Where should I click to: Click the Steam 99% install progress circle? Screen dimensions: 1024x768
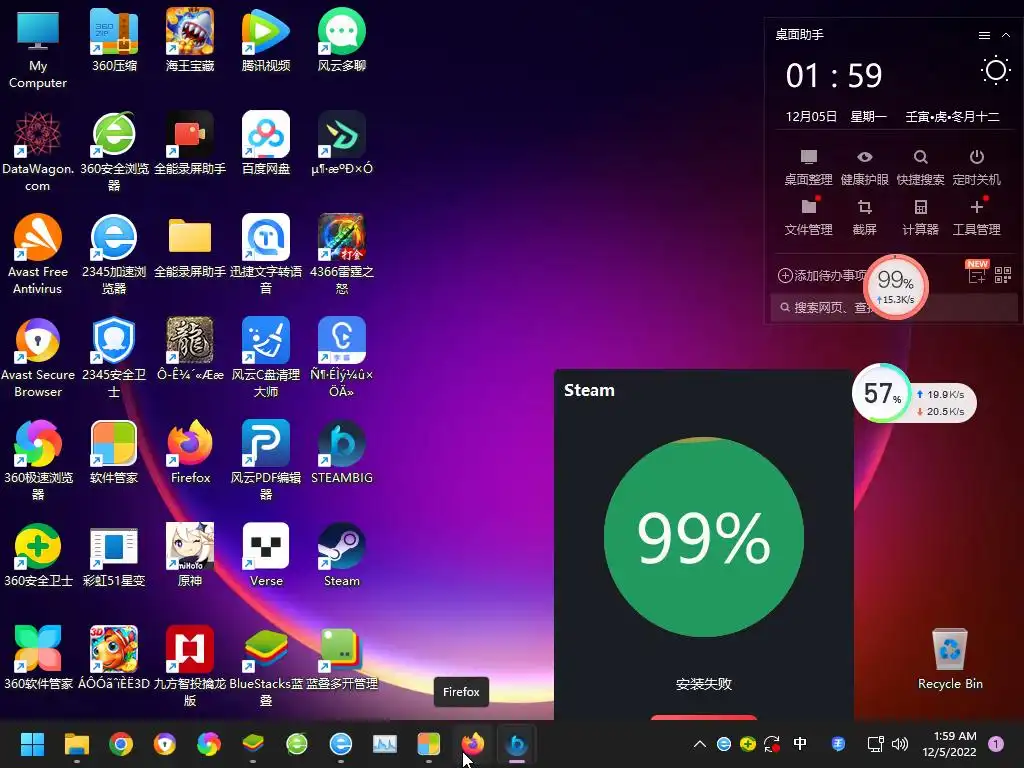(x=703, y=537)
